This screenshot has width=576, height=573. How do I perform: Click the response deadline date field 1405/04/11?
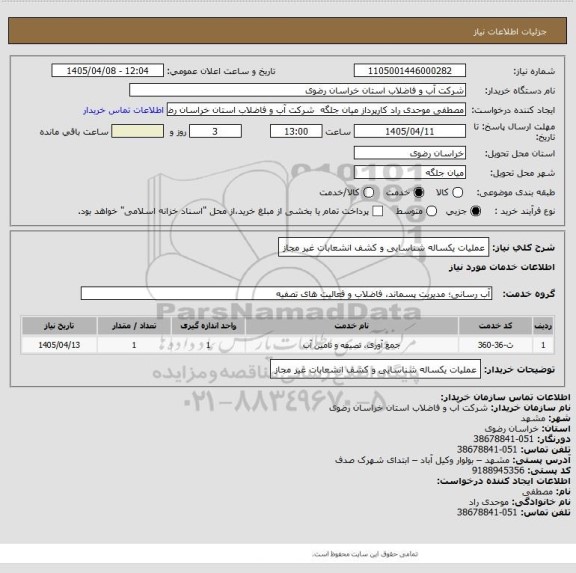[410, 131]
